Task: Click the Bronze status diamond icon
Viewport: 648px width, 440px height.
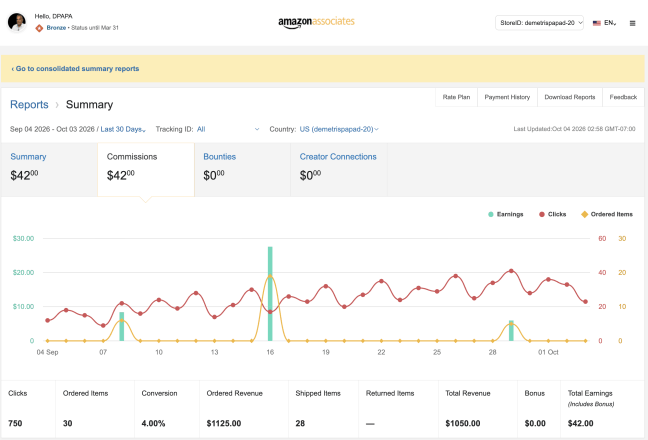Action: coord(39,28)
